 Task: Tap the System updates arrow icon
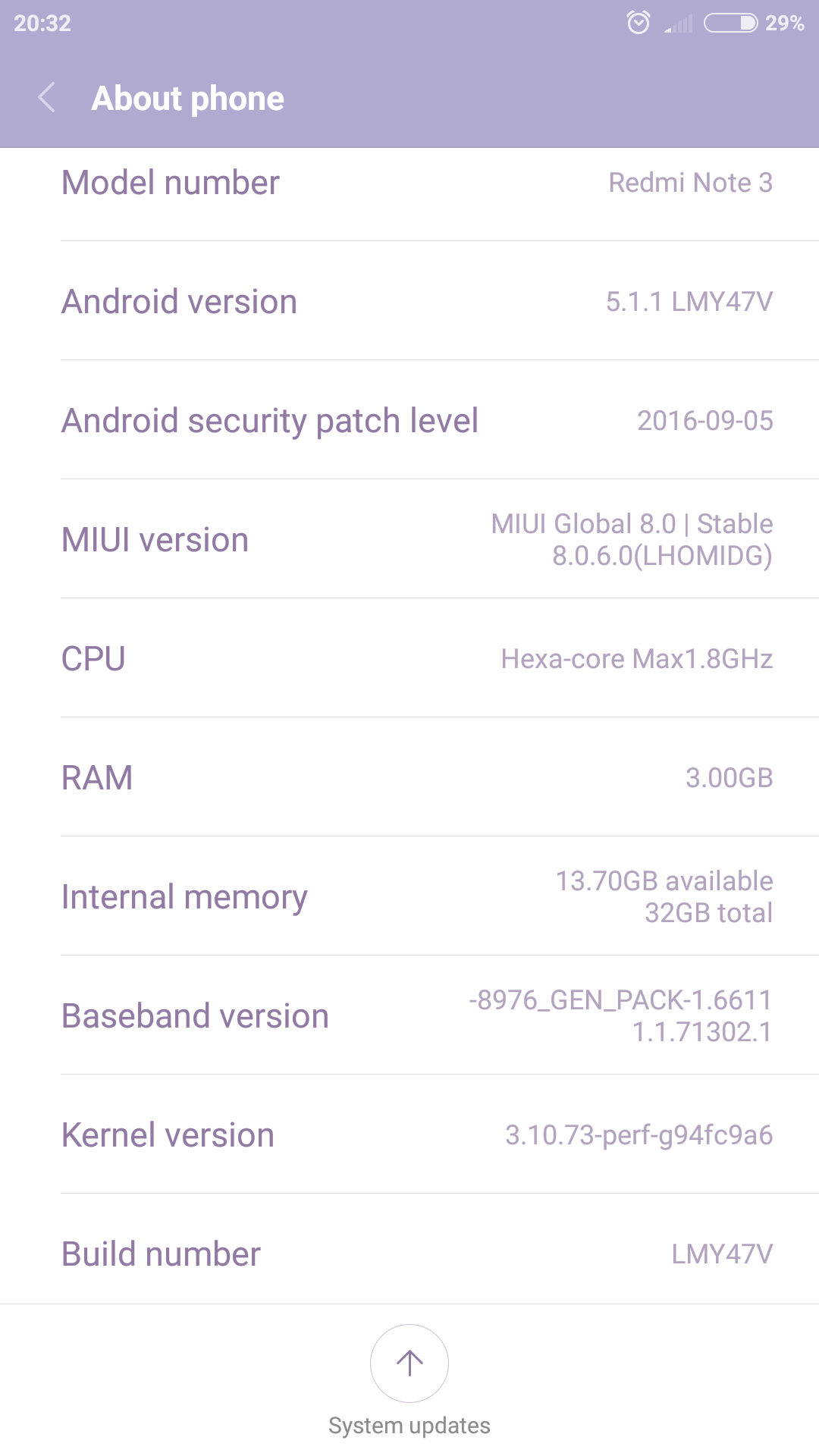click(x=409, y=1363)
